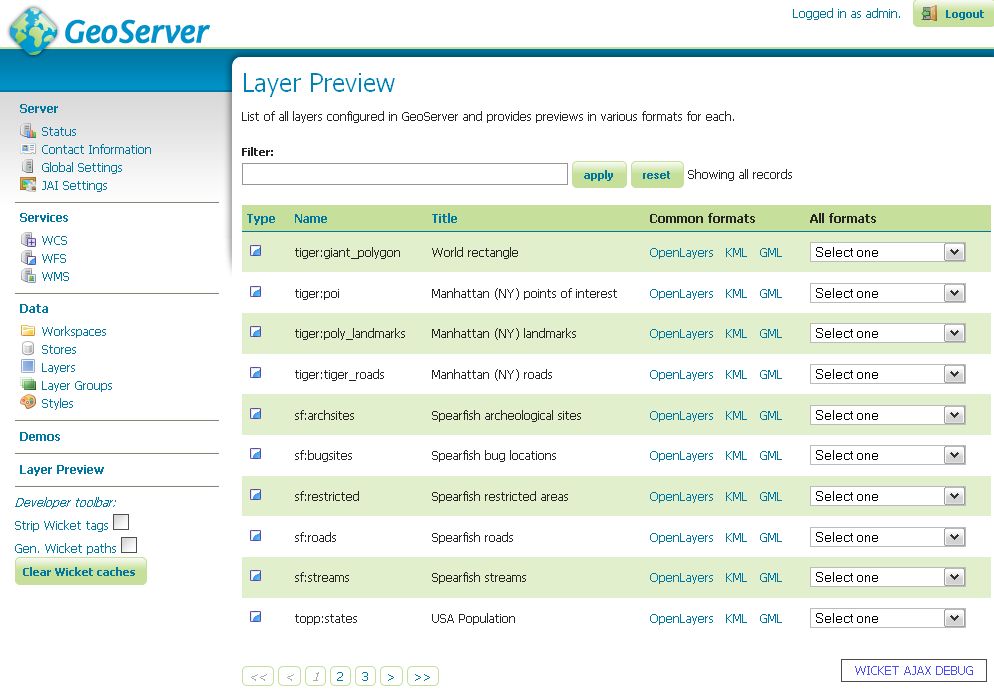Viewport: 994px width, 692px height.
Task: Click type icon for sf:bugsites row
Action: [255, 454]
